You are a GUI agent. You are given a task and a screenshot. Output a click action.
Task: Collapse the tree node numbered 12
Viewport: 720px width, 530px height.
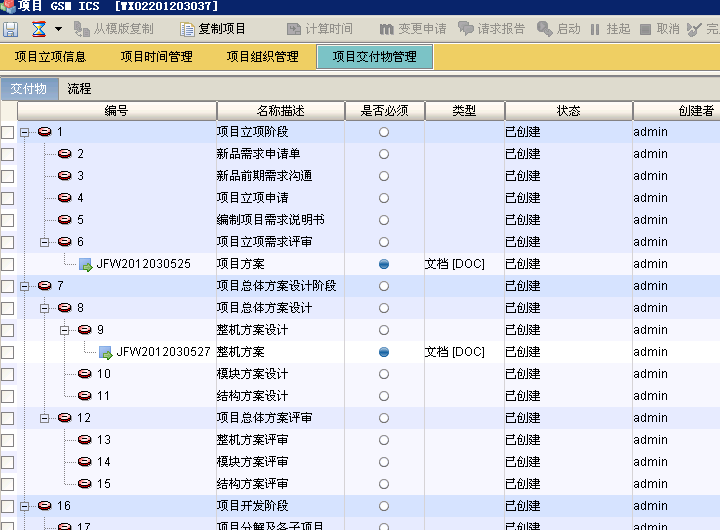(44, 418)
